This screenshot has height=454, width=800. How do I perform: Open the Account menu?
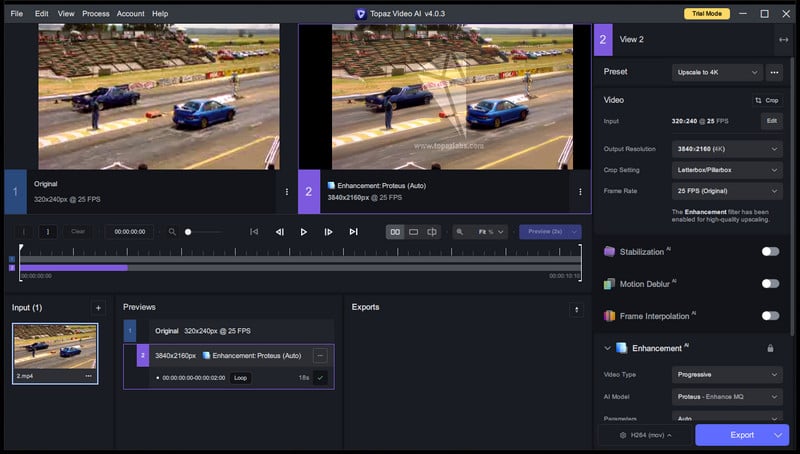coord(131,14)
